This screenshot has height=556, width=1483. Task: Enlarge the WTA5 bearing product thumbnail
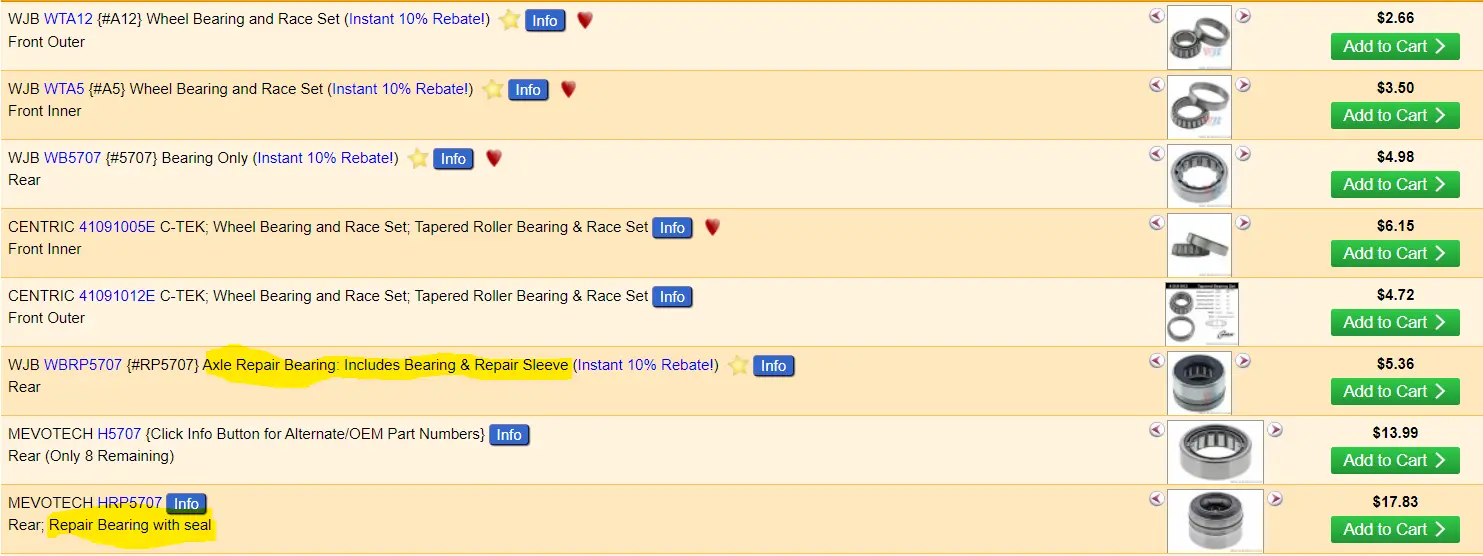[1199, 106]
